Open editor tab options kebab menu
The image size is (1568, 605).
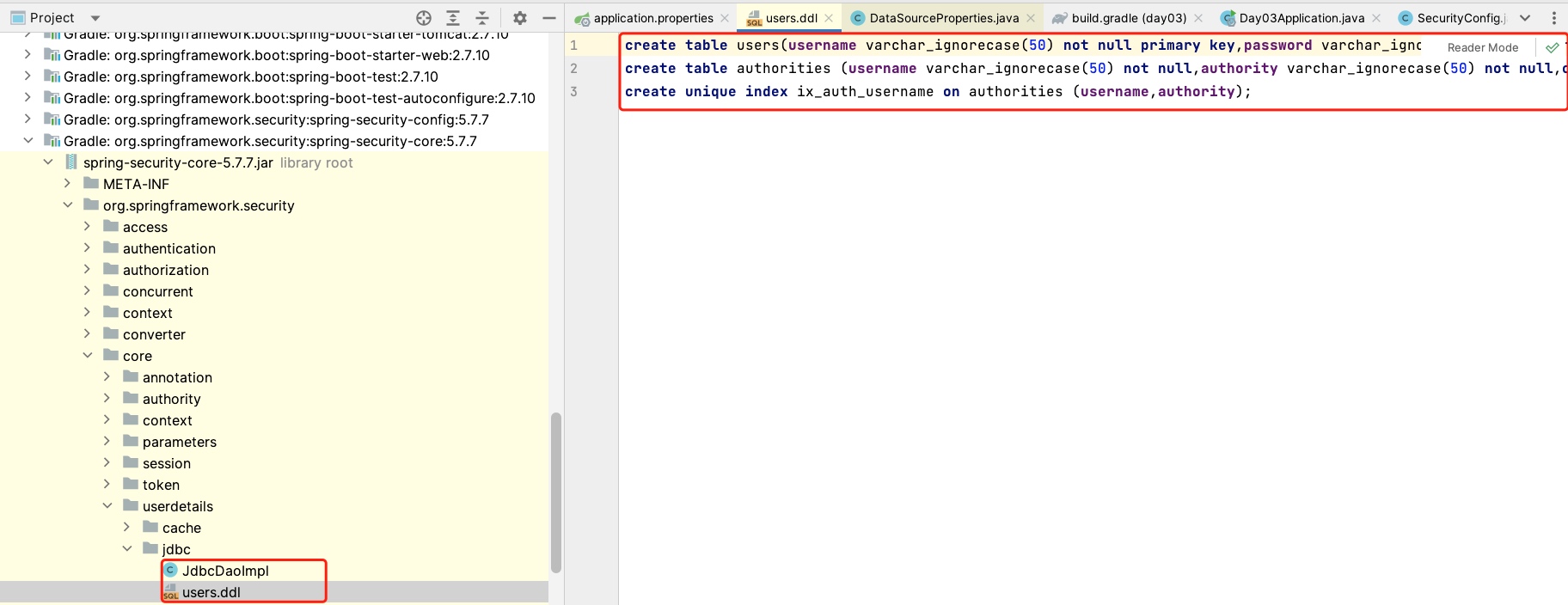pyautogui.click(x=1553, y=18)
